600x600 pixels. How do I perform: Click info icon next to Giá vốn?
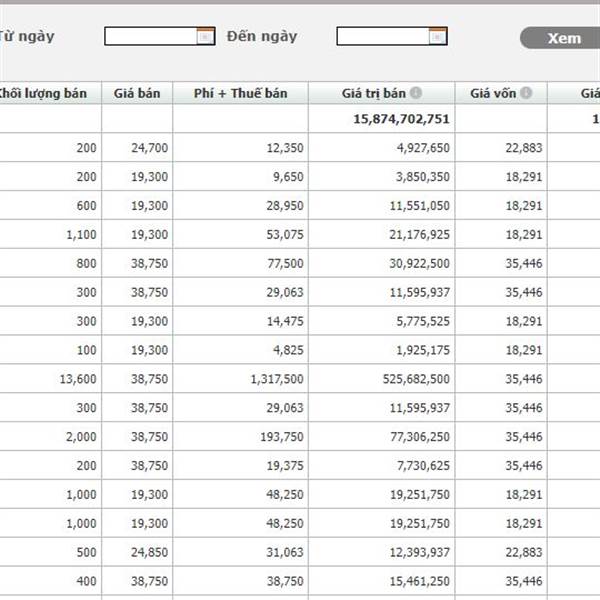[x=526, y=94]
